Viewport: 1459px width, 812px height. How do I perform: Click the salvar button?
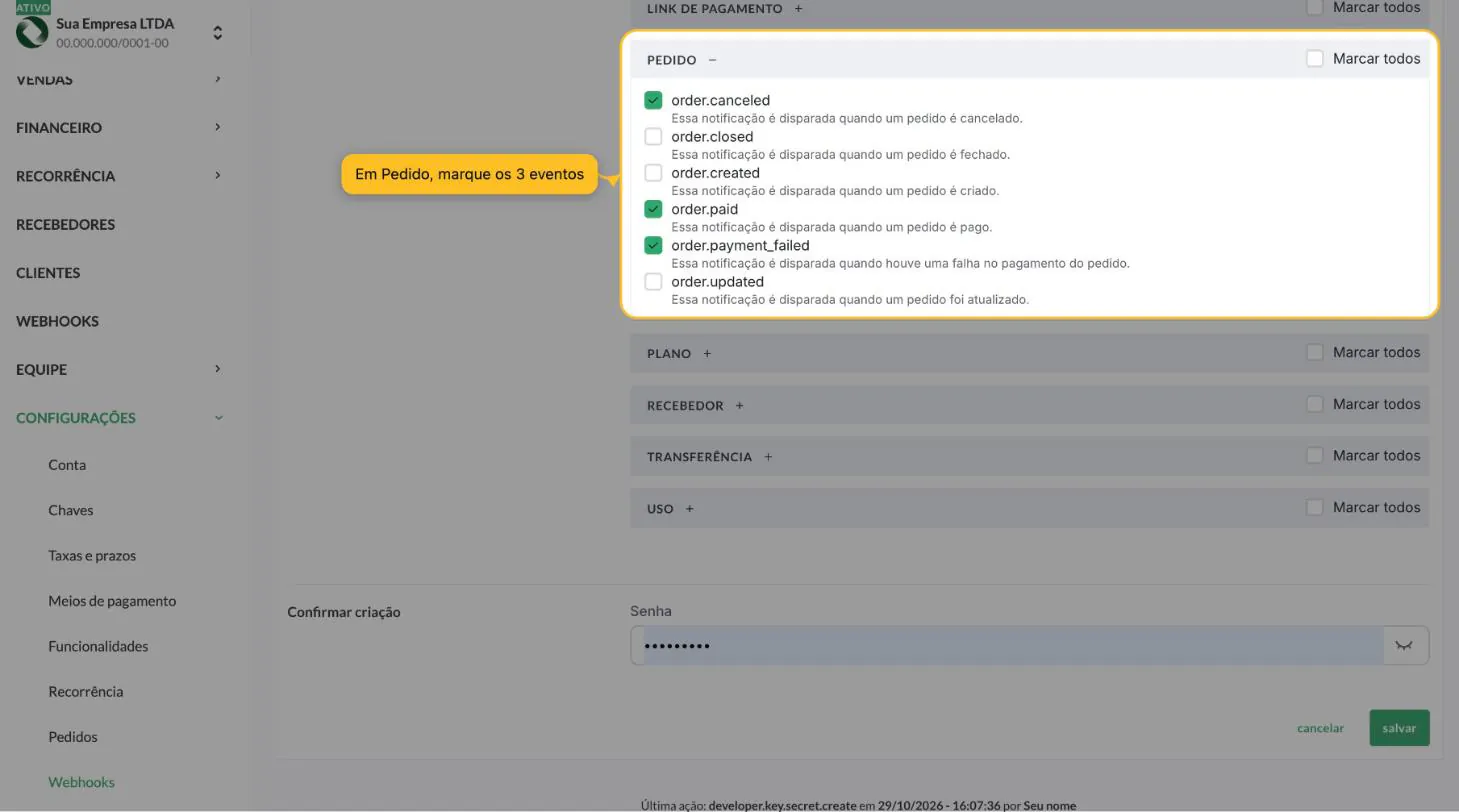pos(1399,728)
